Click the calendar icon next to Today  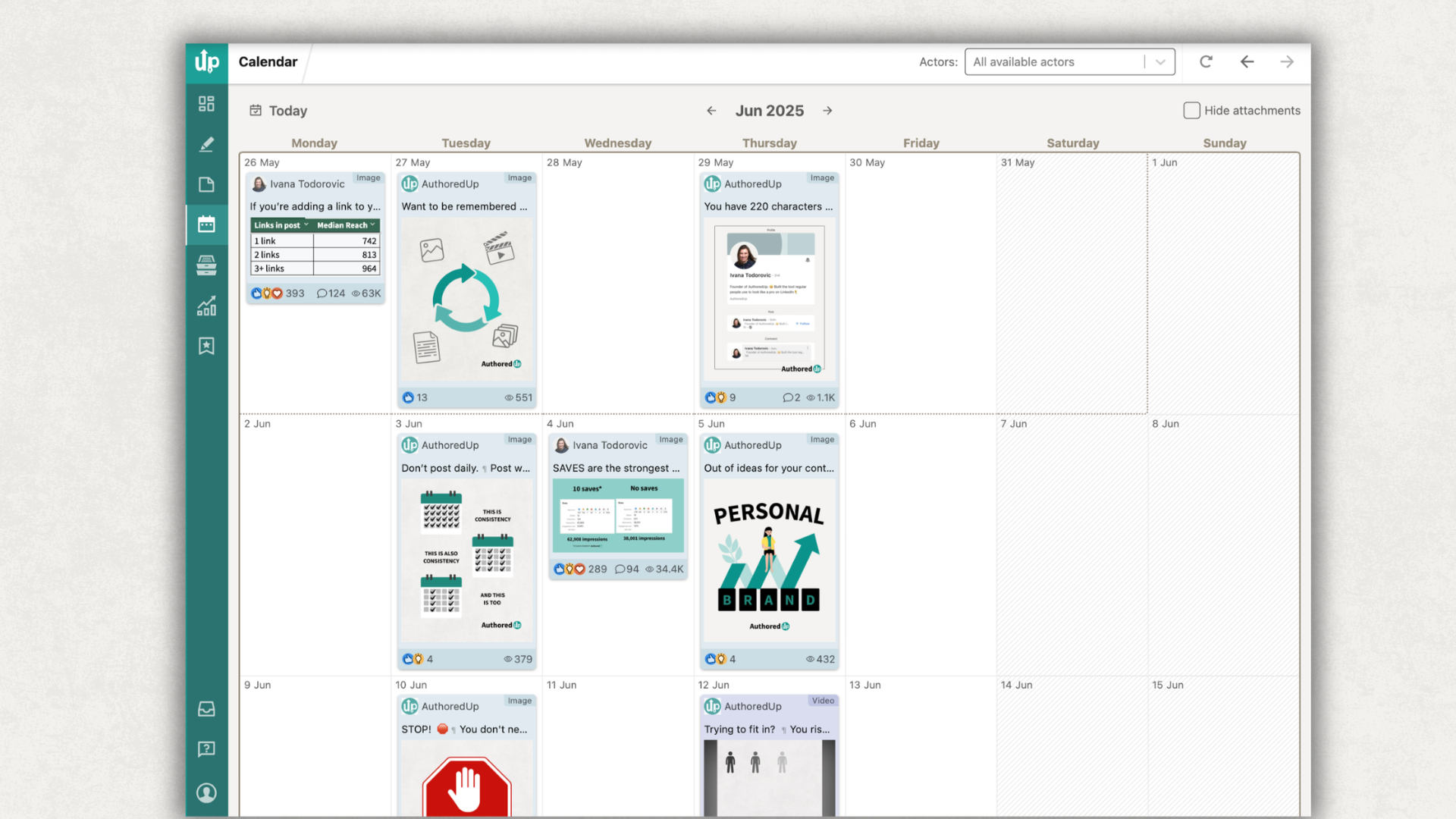point(256,111)
